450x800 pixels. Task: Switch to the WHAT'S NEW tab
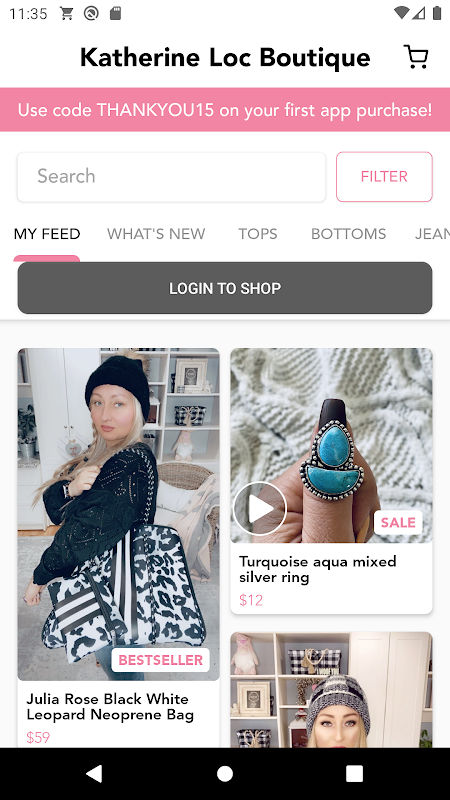point(156,234)
